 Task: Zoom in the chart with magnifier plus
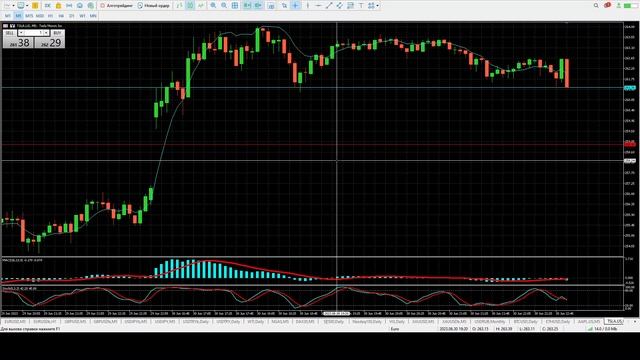tap(213, 6)
